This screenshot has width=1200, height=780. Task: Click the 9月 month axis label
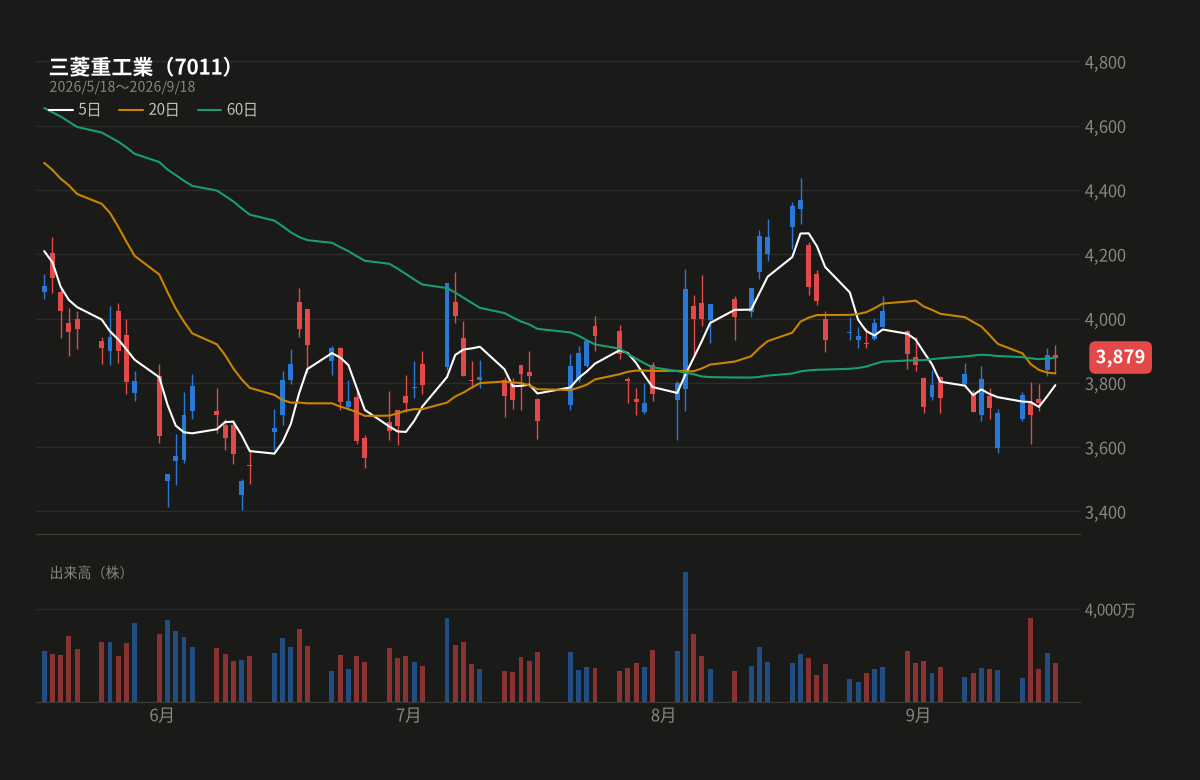(918, 715)
